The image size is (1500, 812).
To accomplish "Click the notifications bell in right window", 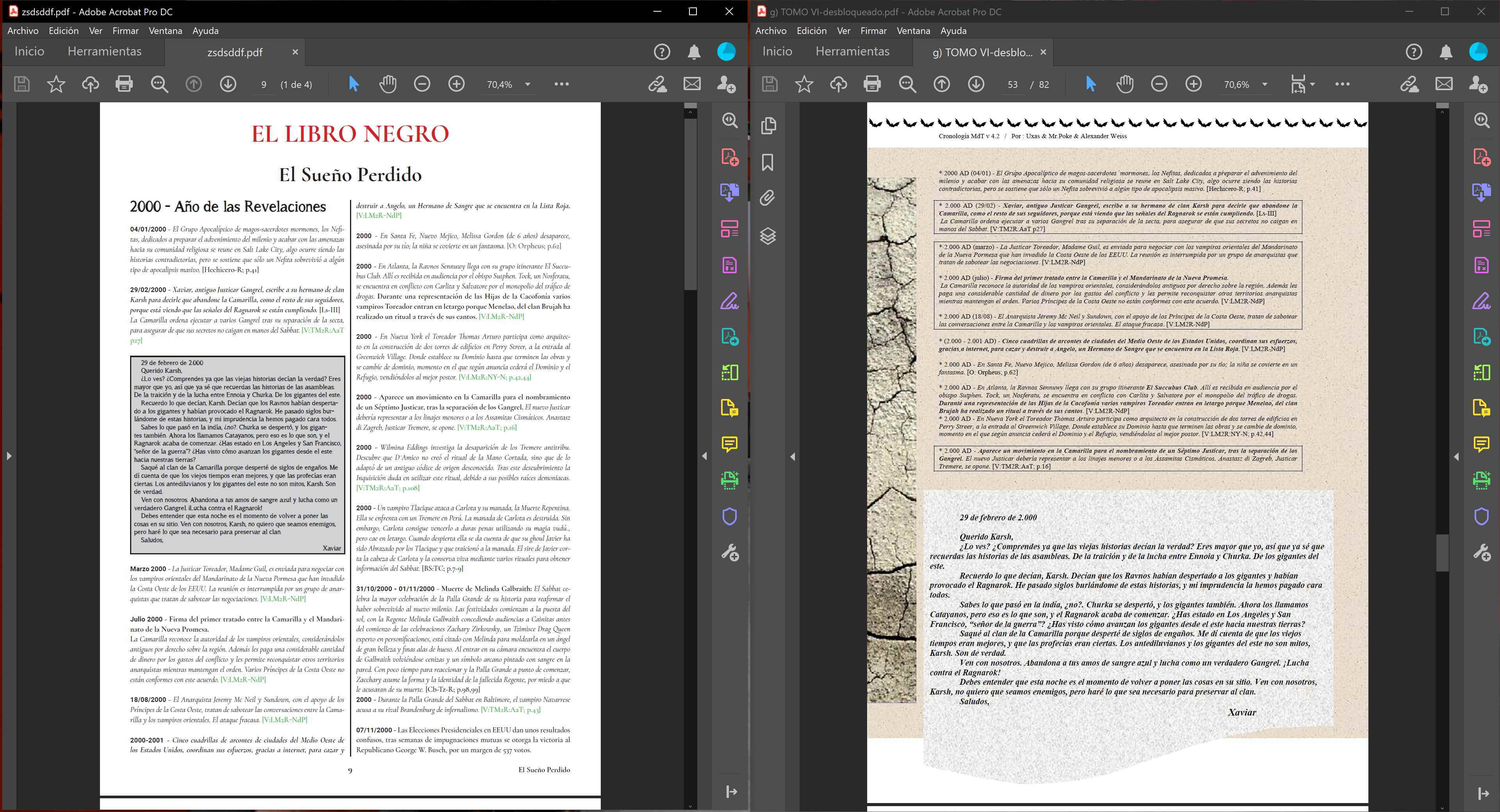I will coord(1446,52).
